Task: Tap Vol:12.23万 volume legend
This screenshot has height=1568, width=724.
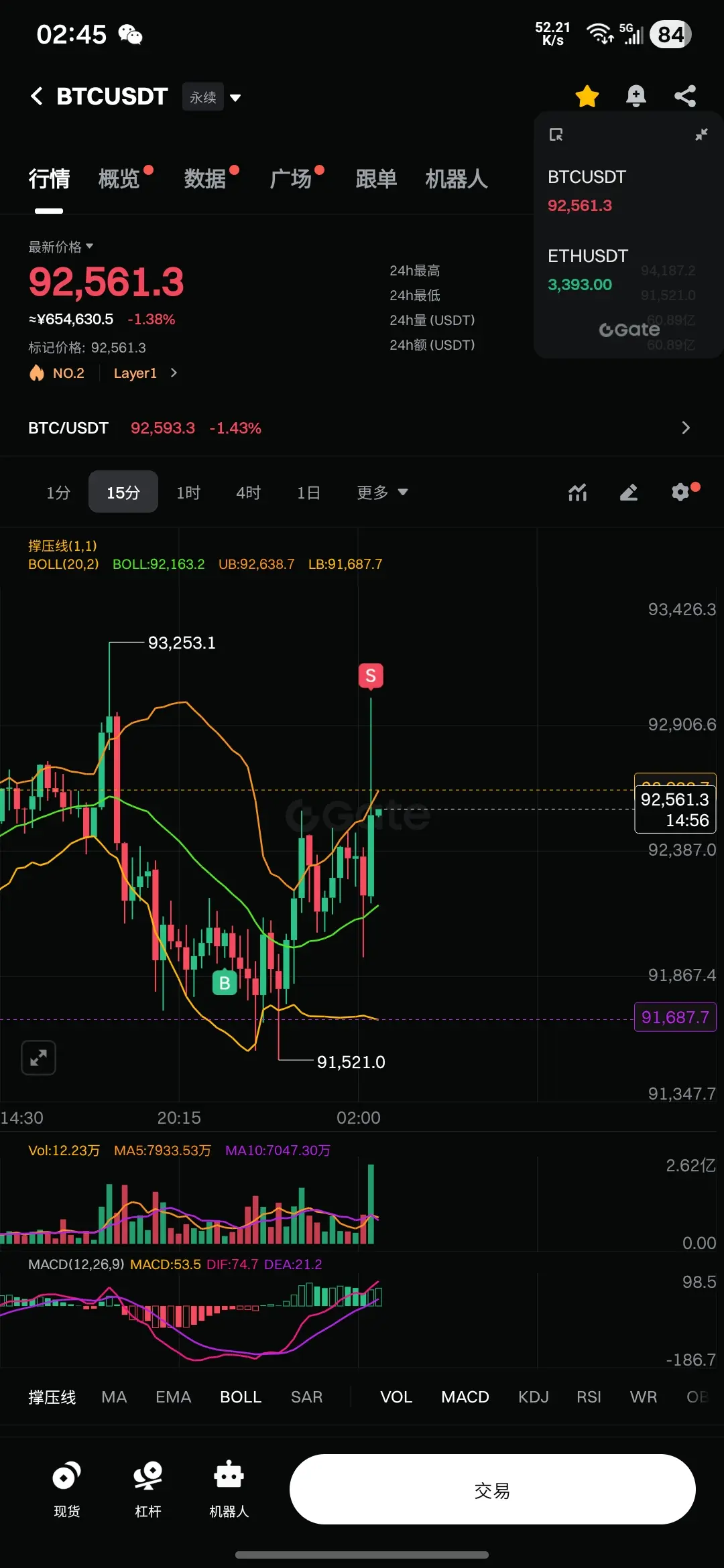Action: tap(64, 1151)
